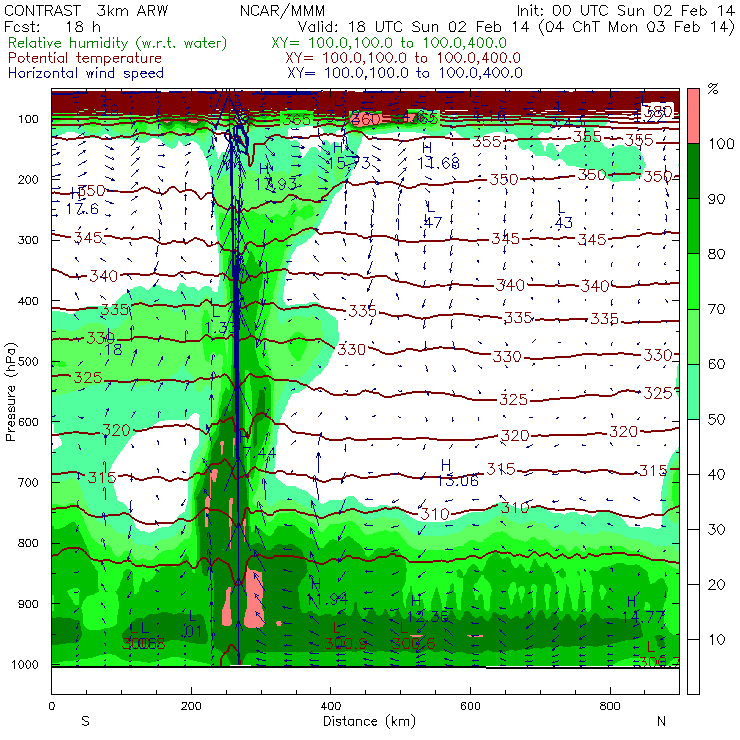Click the 60–70% light green colorbar segment

(693, 336)
